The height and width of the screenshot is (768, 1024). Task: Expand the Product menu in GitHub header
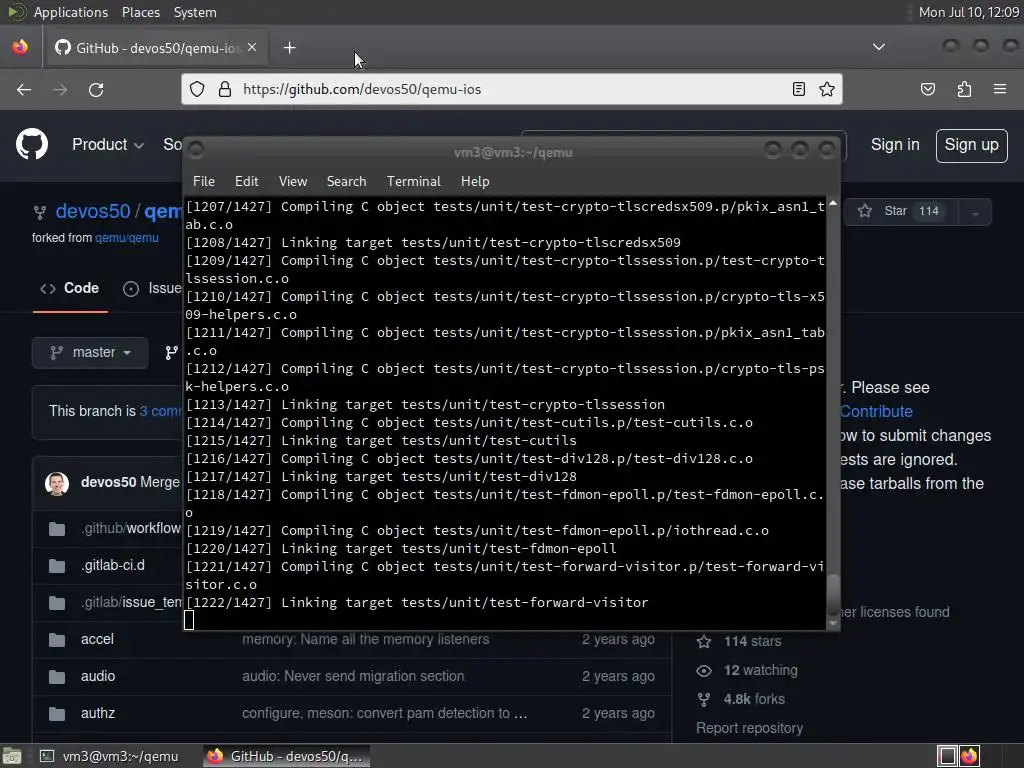(108, 144)
